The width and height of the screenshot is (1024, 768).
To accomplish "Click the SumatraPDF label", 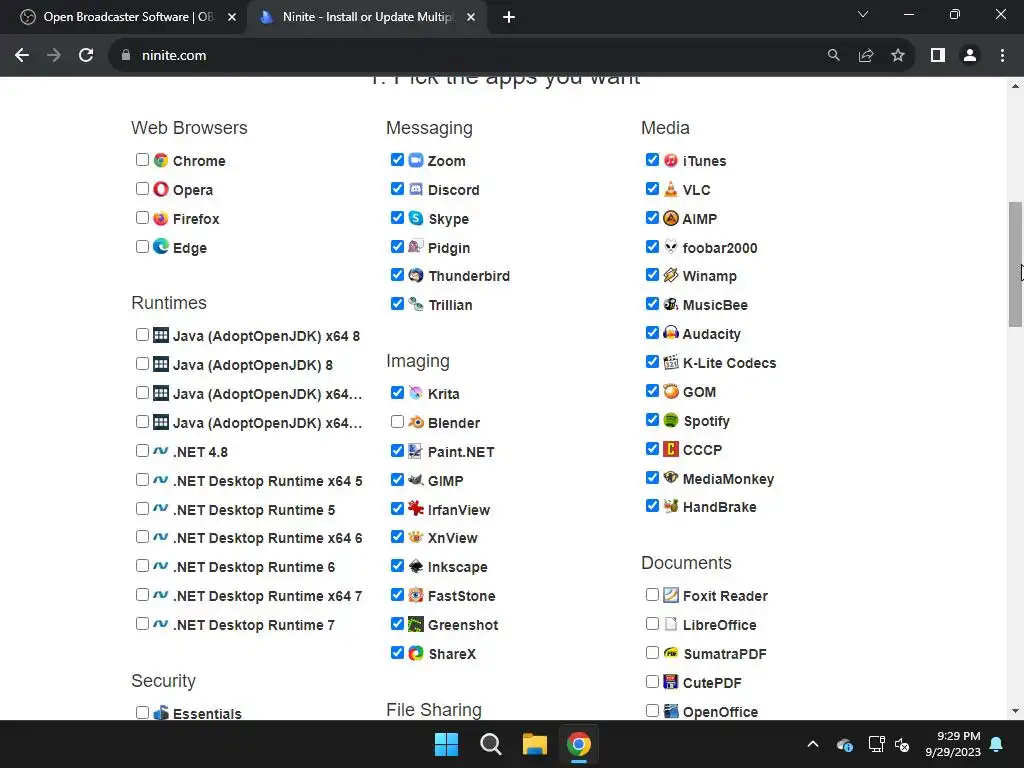I will pyautogui.click(x=725, y=654).
